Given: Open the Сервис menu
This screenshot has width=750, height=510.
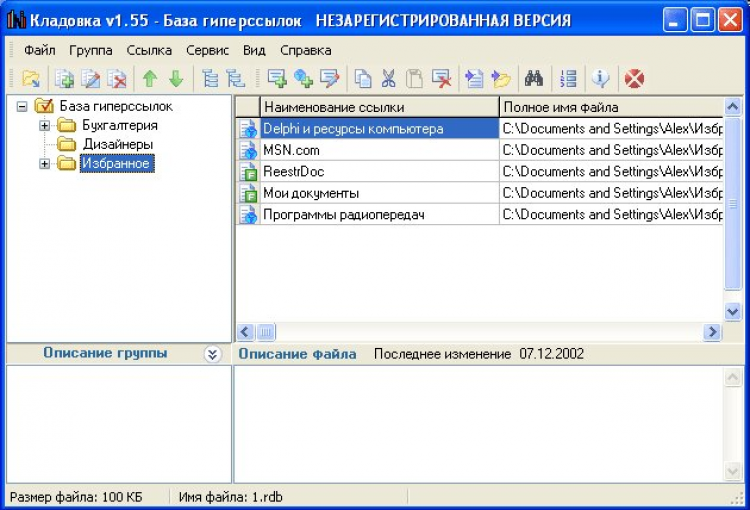Looking at the screenshot, I should pos(207,50).
